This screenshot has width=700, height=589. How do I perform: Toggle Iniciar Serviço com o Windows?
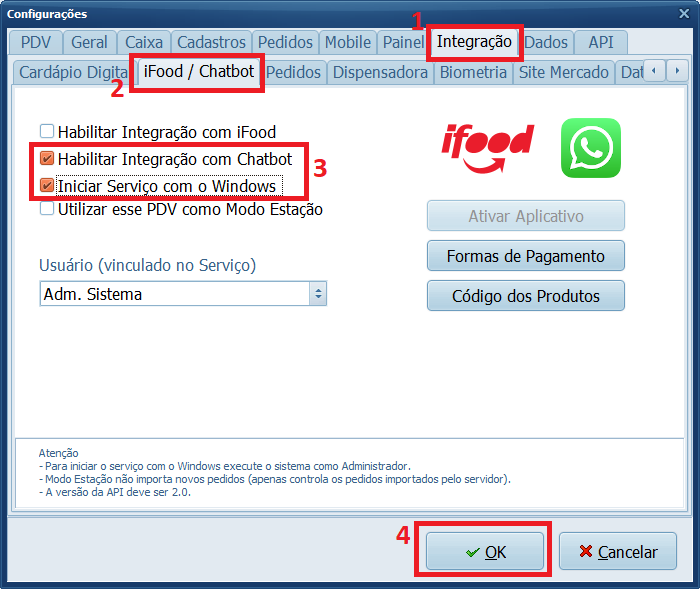point(47,185)
